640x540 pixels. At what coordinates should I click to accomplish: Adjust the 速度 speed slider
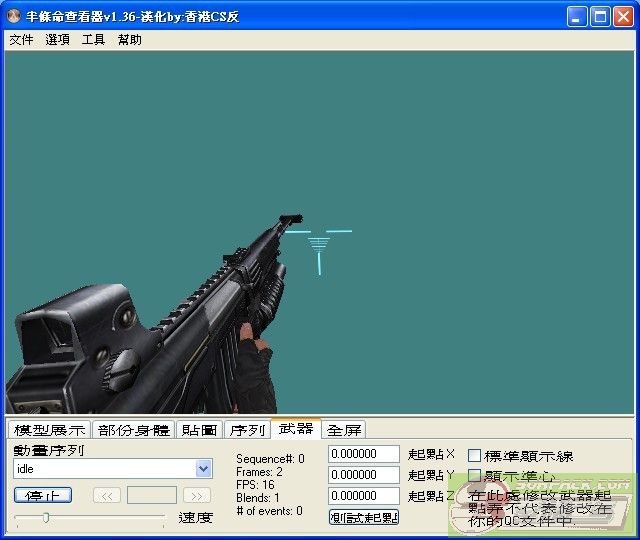(46, 517)
